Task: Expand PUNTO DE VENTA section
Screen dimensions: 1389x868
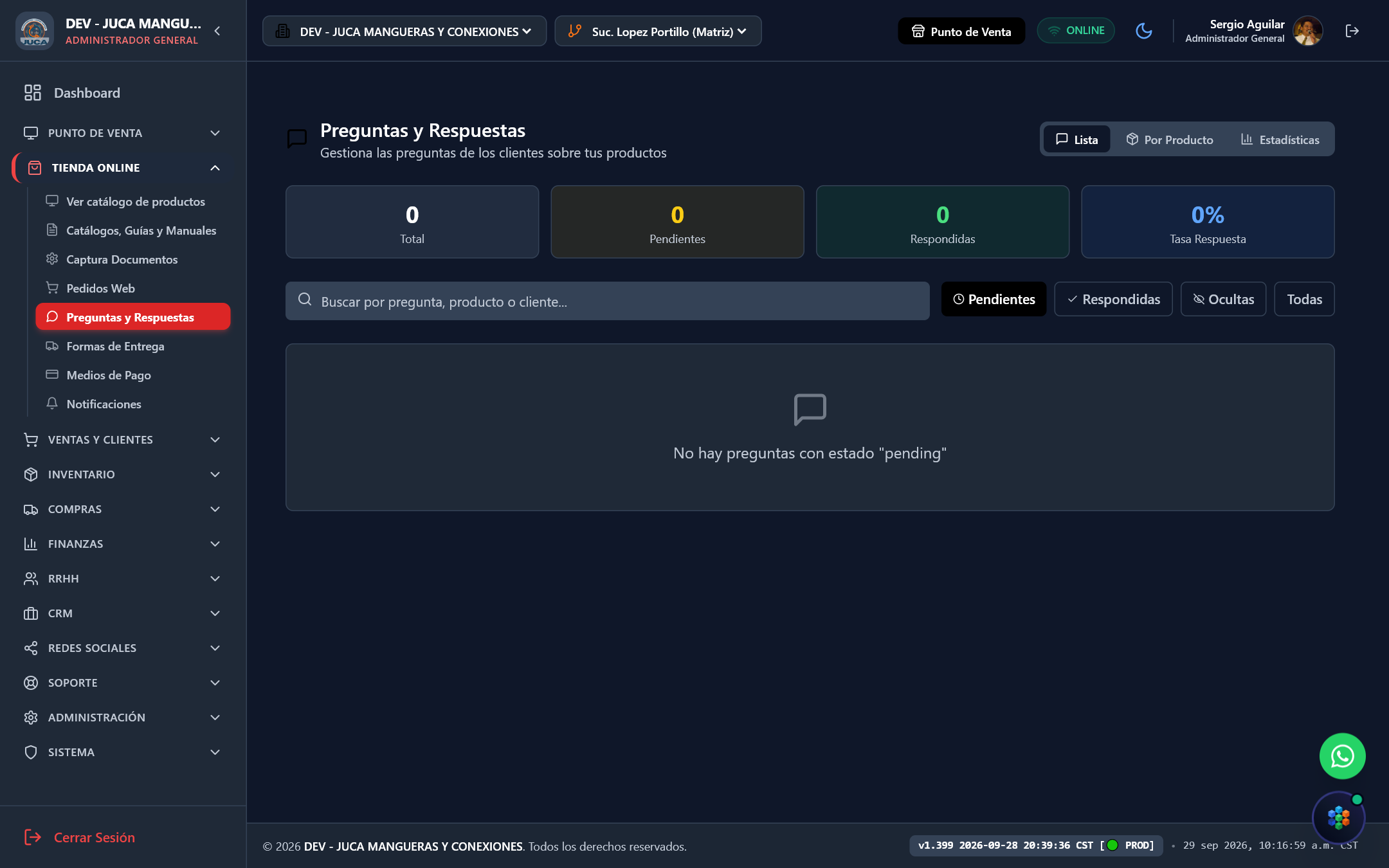Action: [x=123, y=133]
